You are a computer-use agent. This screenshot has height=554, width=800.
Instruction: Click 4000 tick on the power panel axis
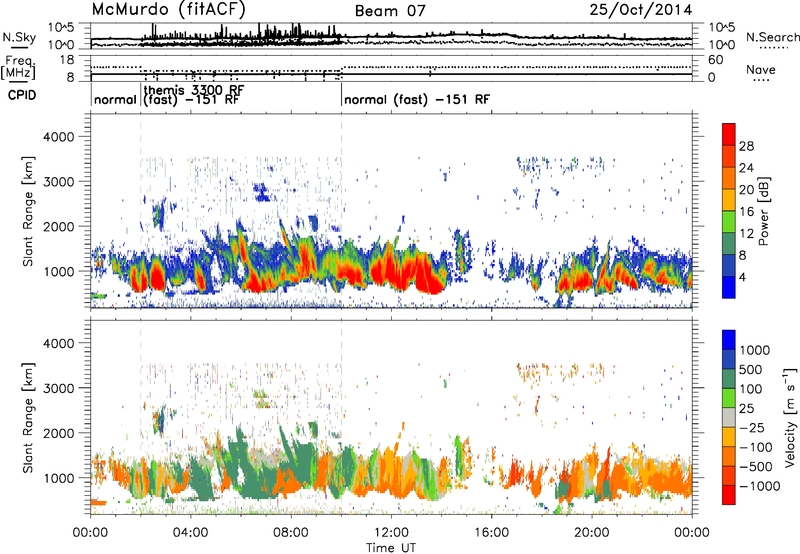(x=58, y=137)
